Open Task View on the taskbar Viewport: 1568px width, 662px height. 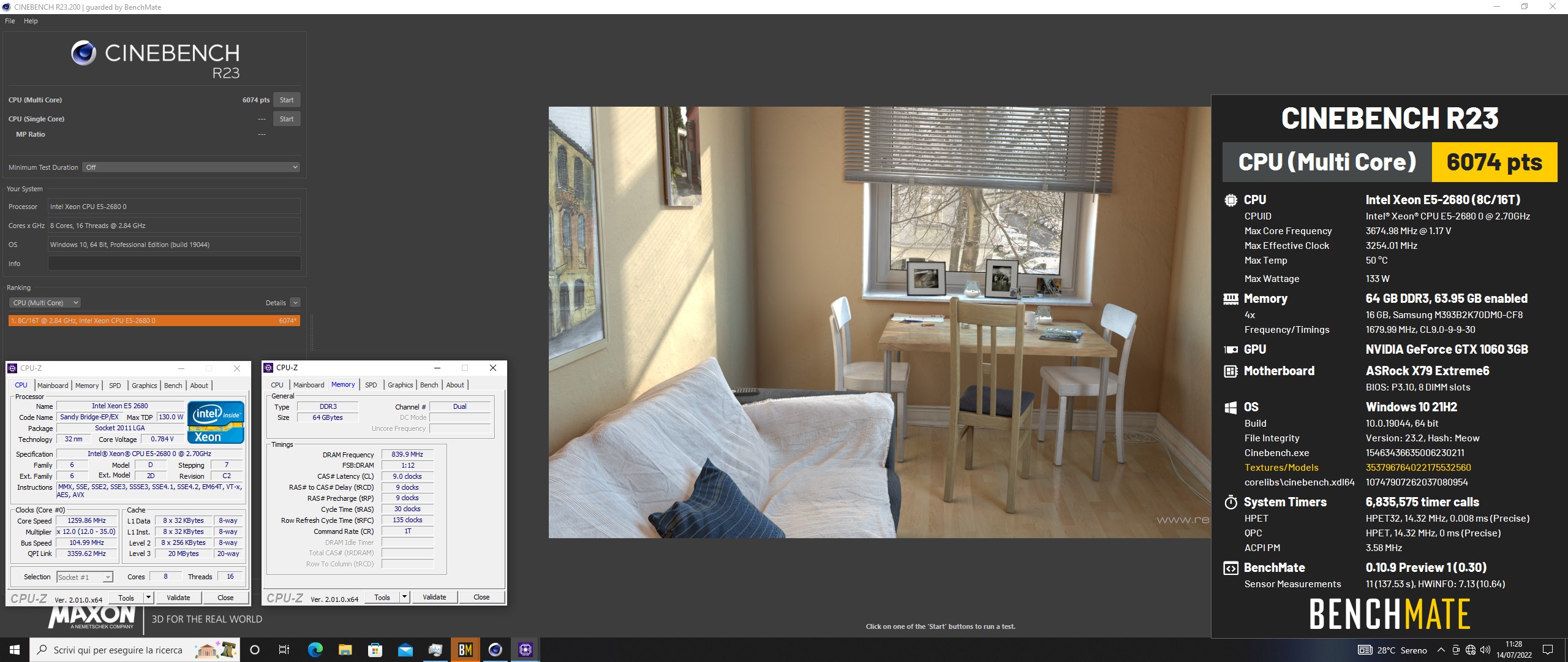[x=284, y=650]
